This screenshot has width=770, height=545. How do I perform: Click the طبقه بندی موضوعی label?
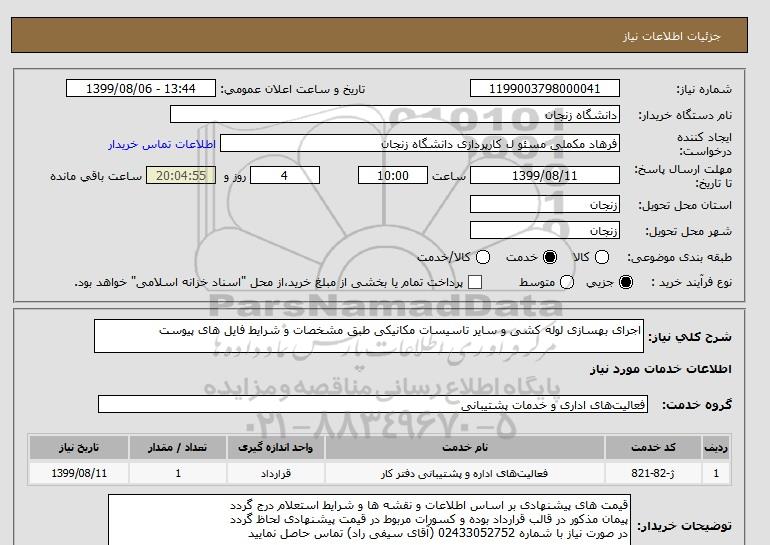(x=679, y=257)
